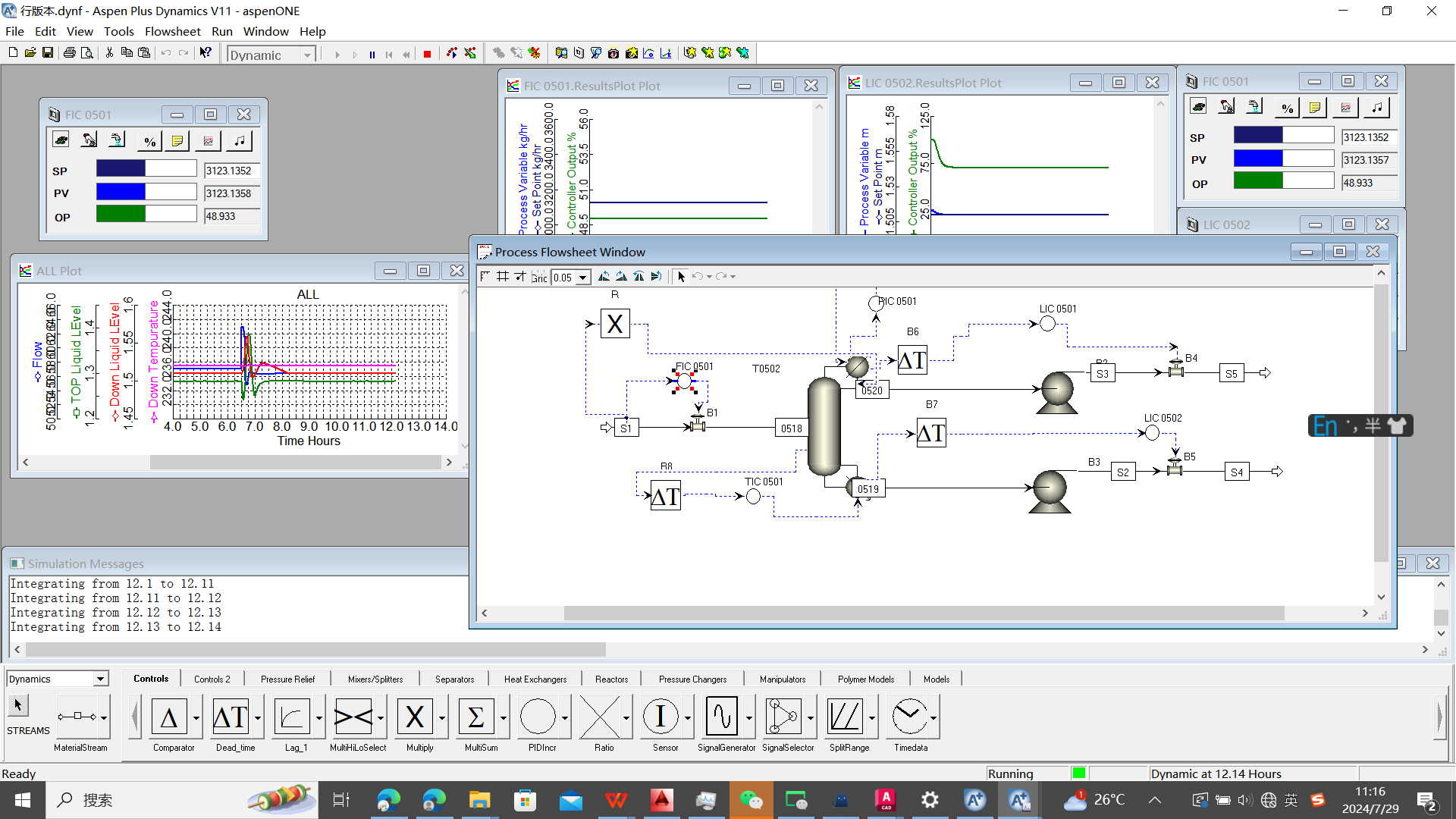Toggle percent display on the left FIC 0501 faceplate
This screenshot has height=819, width=1456.
(x=149, y=141)
